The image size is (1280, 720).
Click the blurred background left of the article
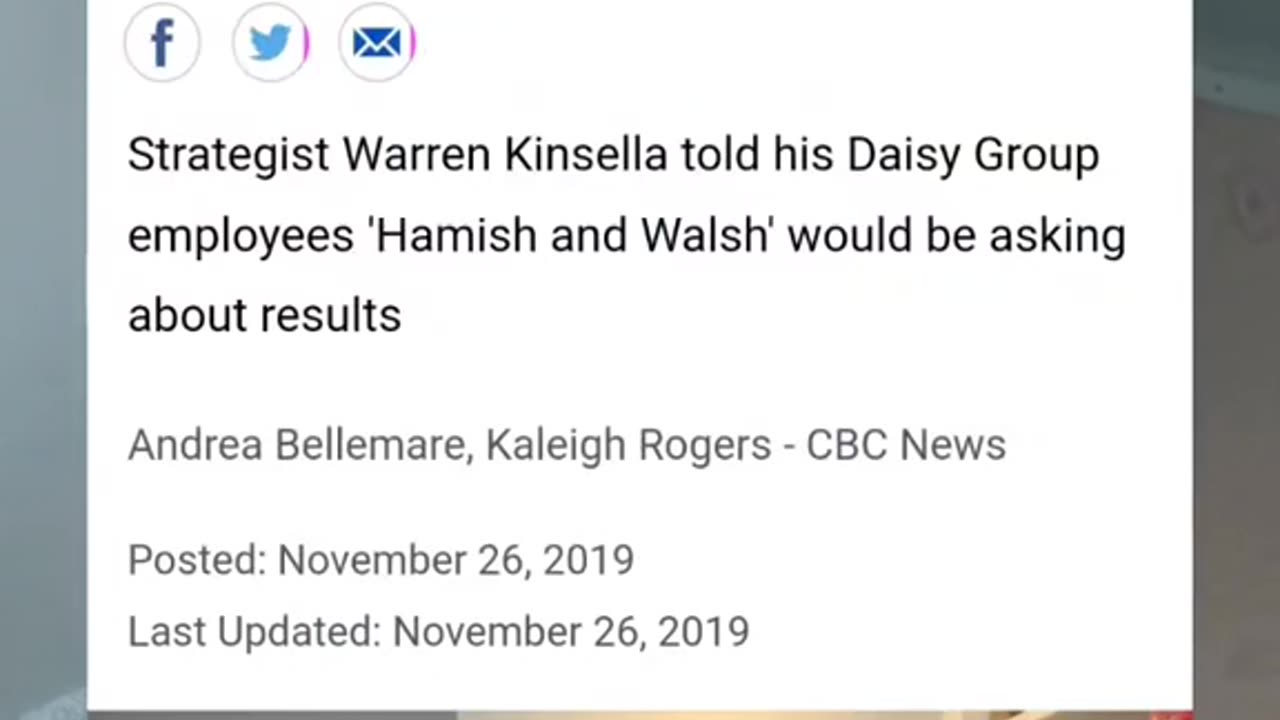pyautogui.click(x=42, y=360)
